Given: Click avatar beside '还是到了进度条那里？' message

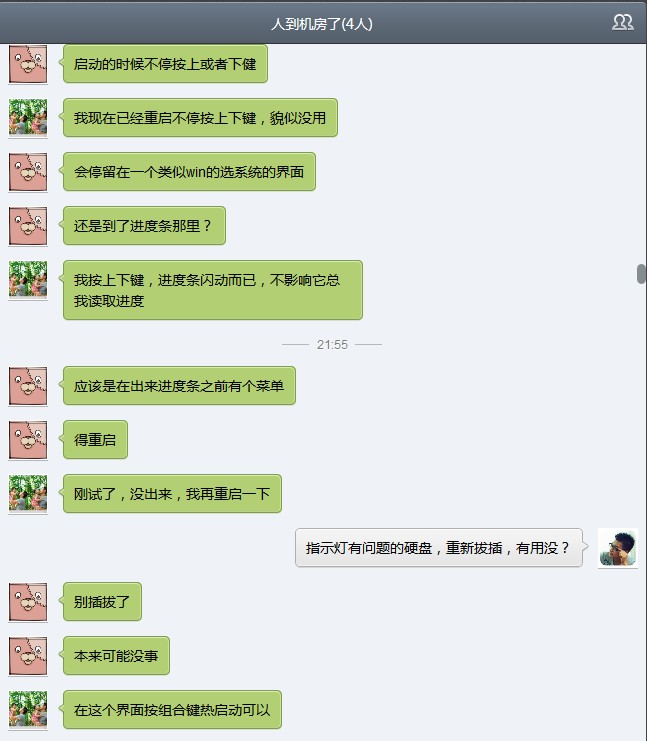Looking at the screenshot, I should pyautogui.click(x=28, y=225).
